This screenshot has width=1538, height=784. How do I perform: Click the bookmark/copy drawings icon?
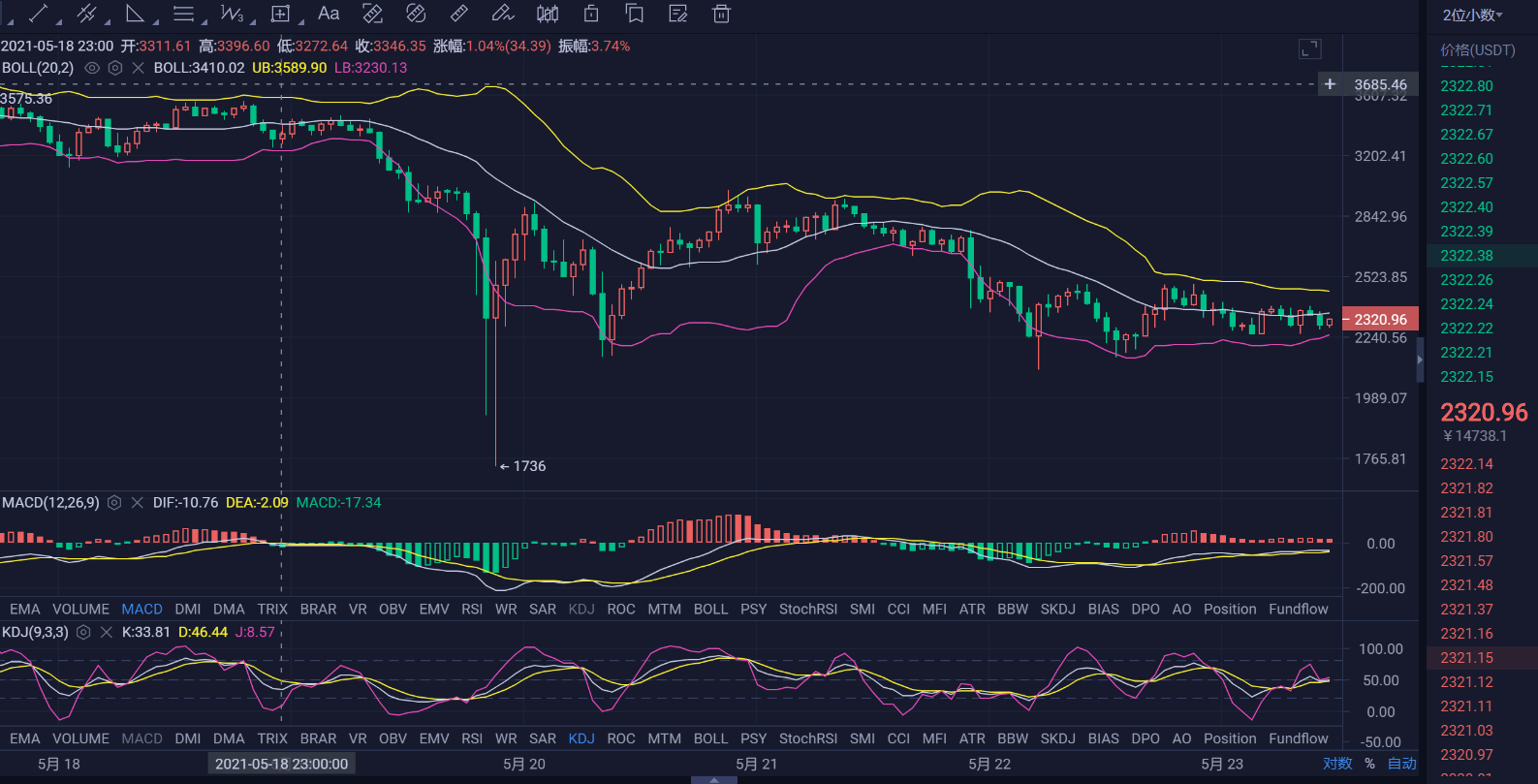click(635, 14)
